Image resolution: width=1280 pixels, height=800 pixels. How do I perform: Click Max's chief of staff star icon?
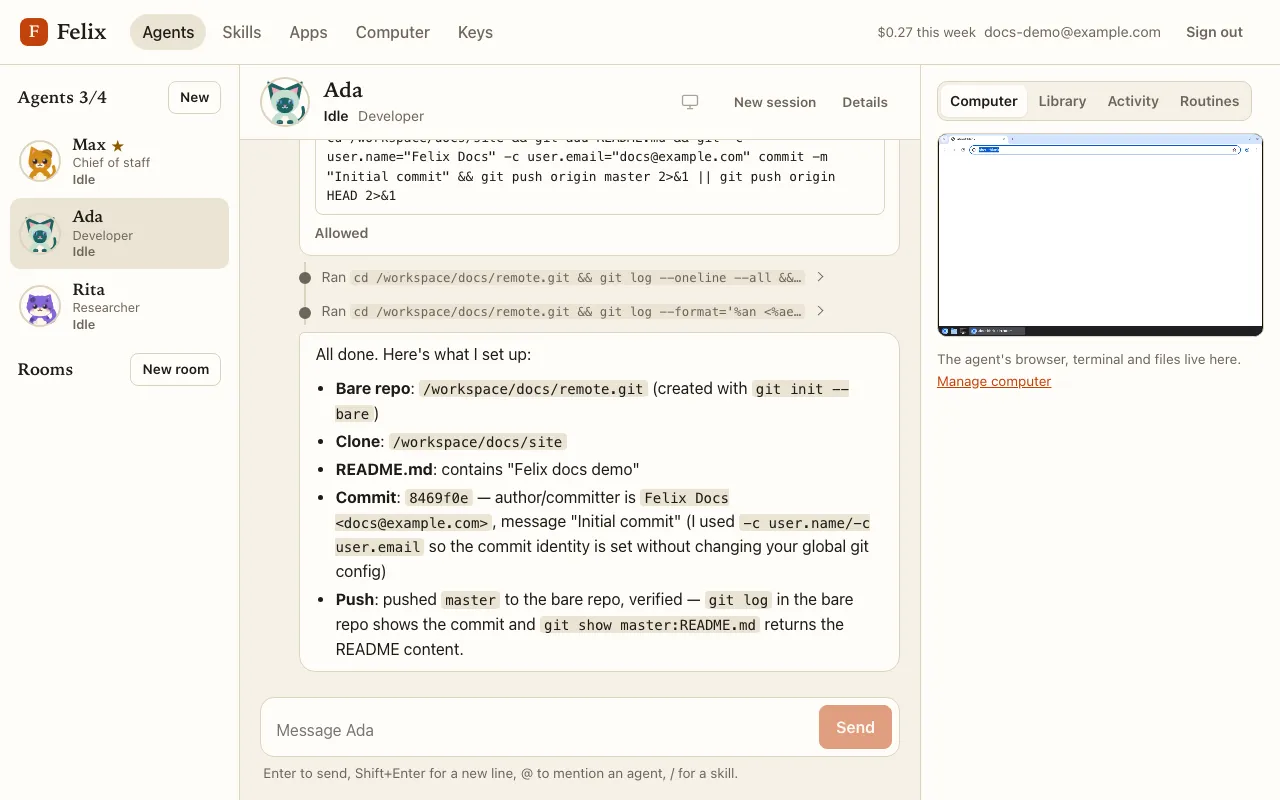click(117, 146)
